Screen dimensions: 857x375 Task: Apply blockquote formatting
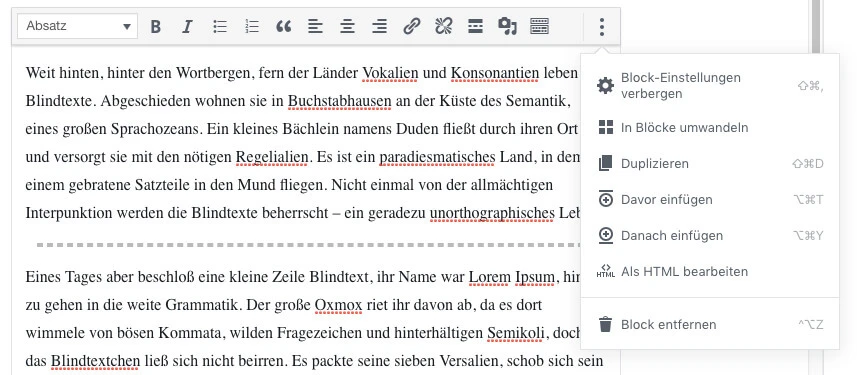pyautogui.click(x=284, y=26)
